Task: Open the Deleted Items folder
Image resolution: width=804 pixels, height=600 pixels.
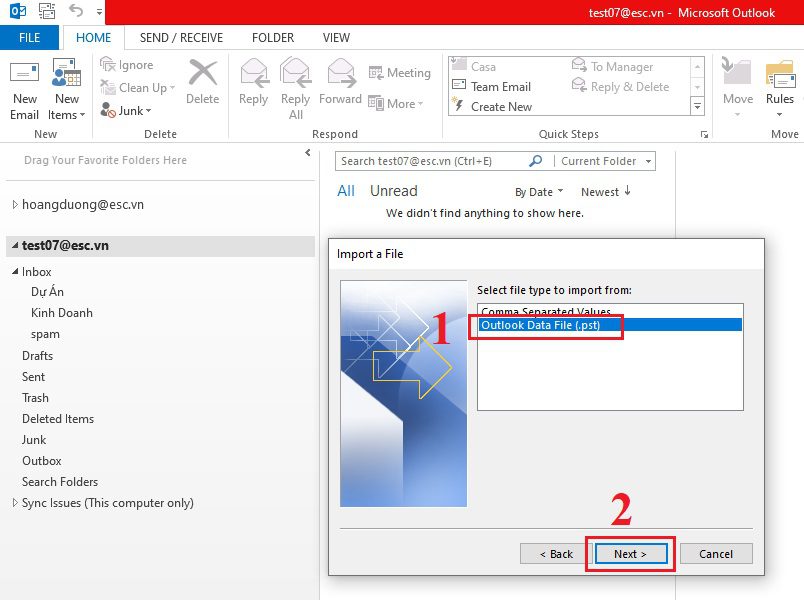Action: [58, 418]
